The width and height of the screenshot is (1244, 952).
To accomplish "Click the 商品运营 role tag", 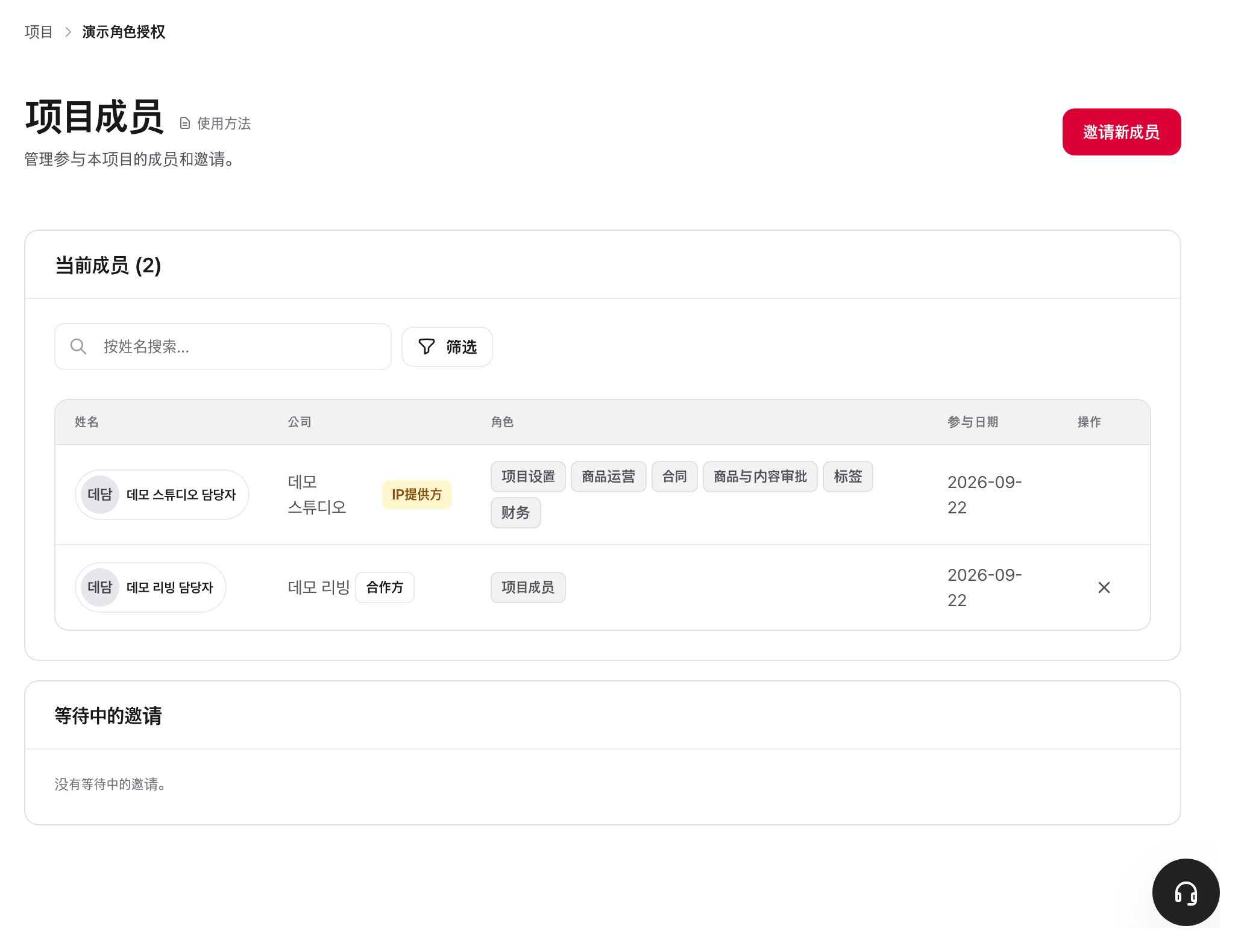I will click(609, 477).
